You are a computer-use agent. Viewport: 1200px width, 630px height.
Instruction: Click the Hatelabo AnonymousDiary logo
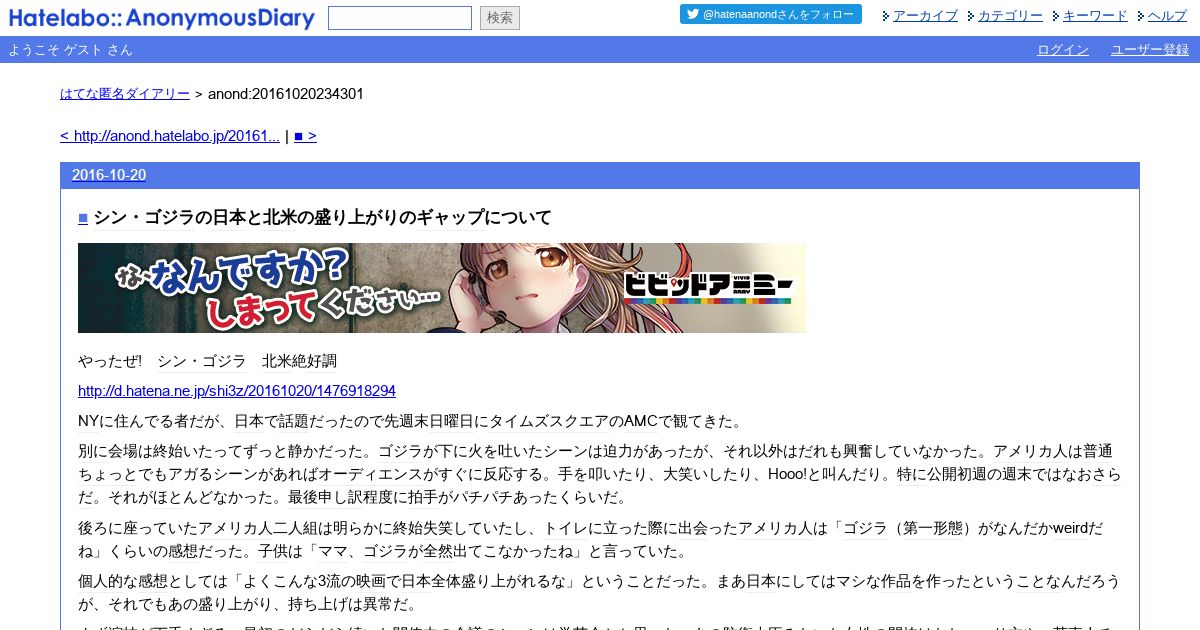(x=161, y=18)
